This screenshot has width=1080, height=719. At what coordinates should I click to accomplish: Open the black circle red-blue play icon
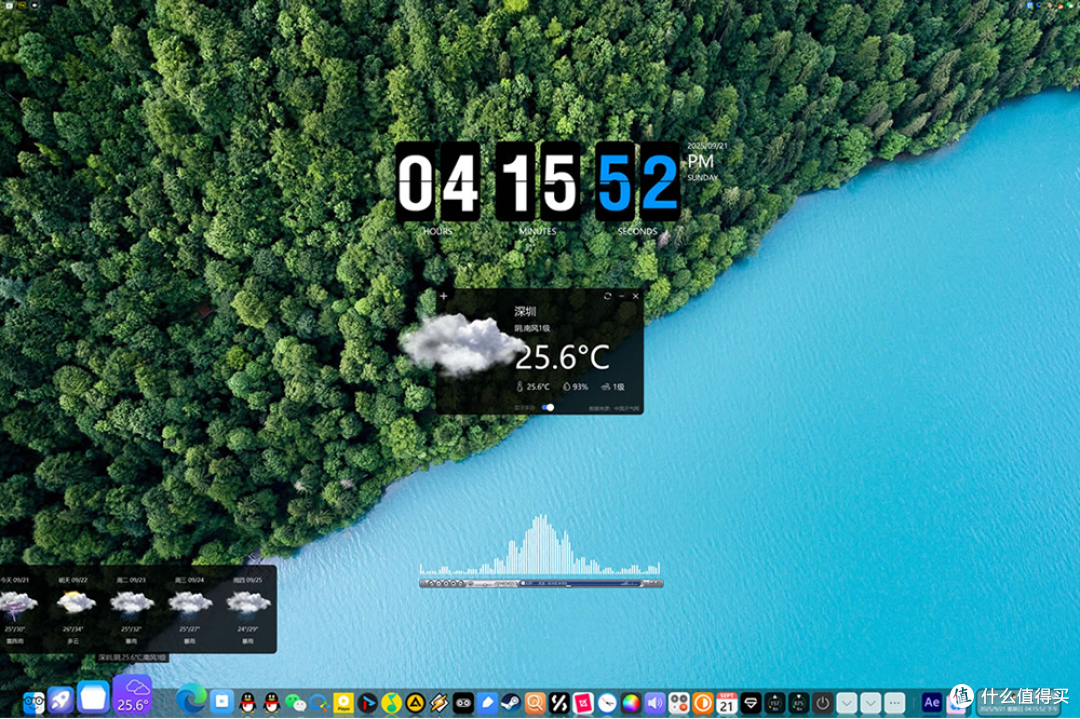click(x=367, y=702)
